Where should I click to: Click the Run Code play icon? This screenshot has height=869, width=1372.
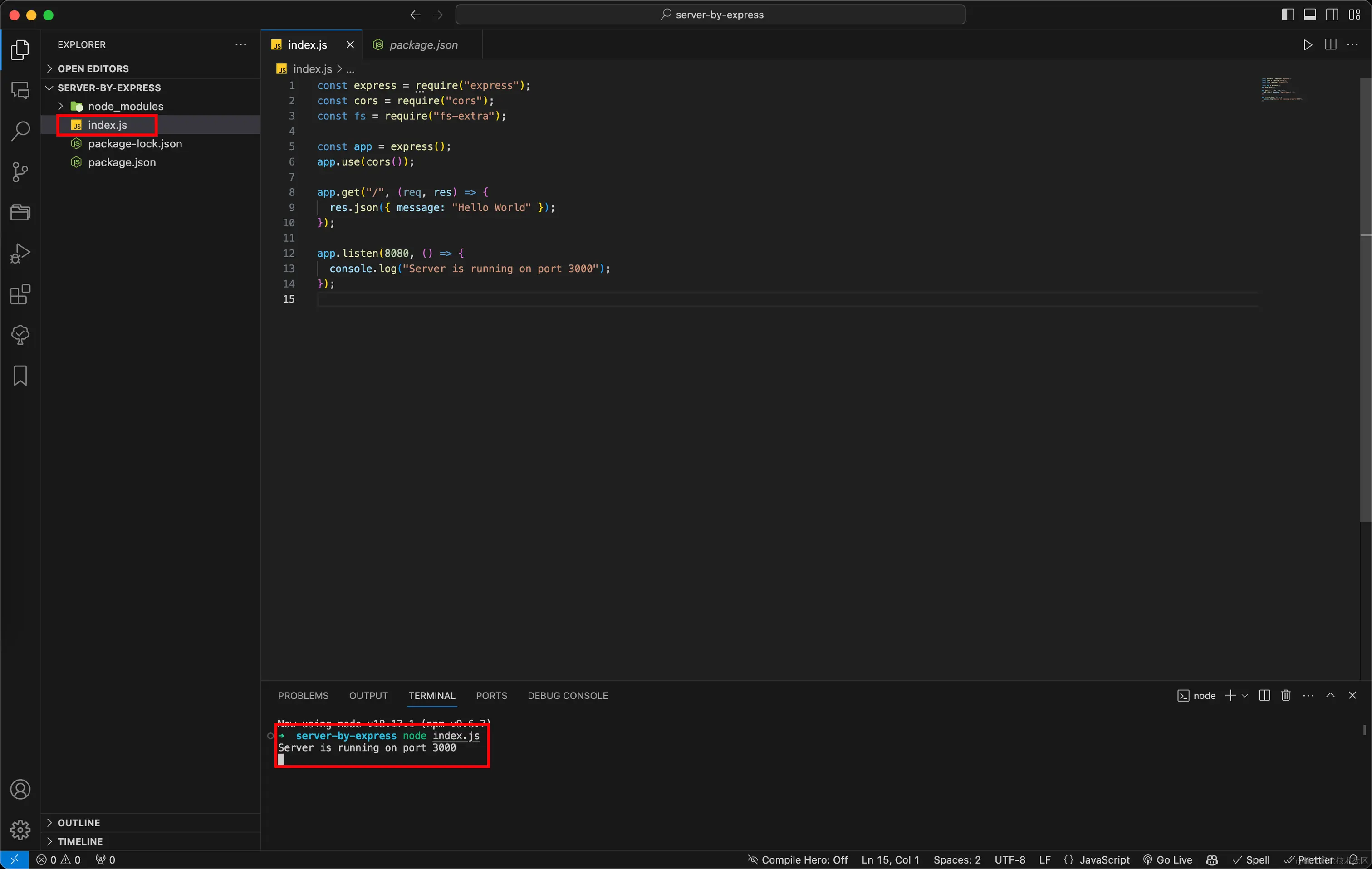point(1308,44)
